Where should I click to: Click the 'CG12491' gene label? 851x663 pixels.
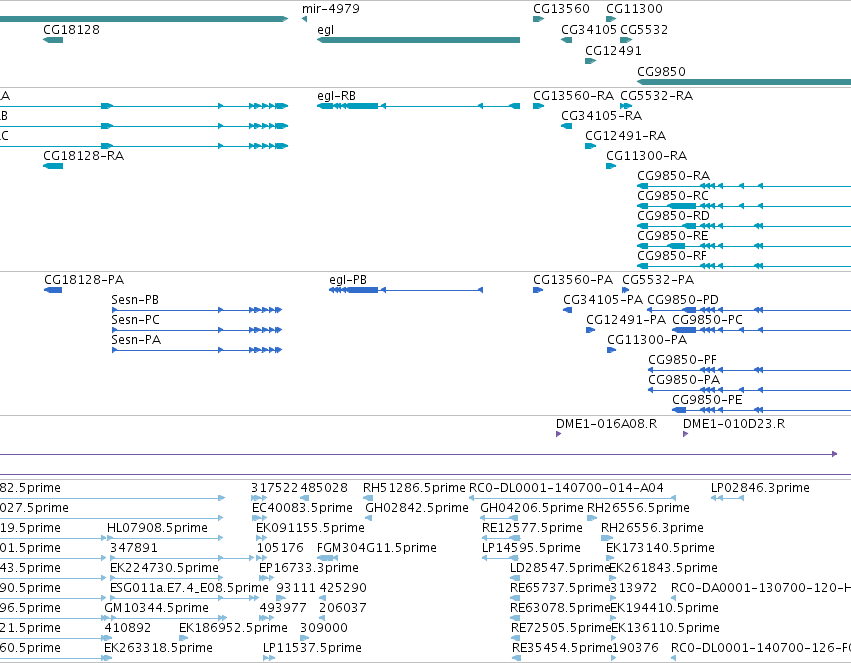coord(613,51)
